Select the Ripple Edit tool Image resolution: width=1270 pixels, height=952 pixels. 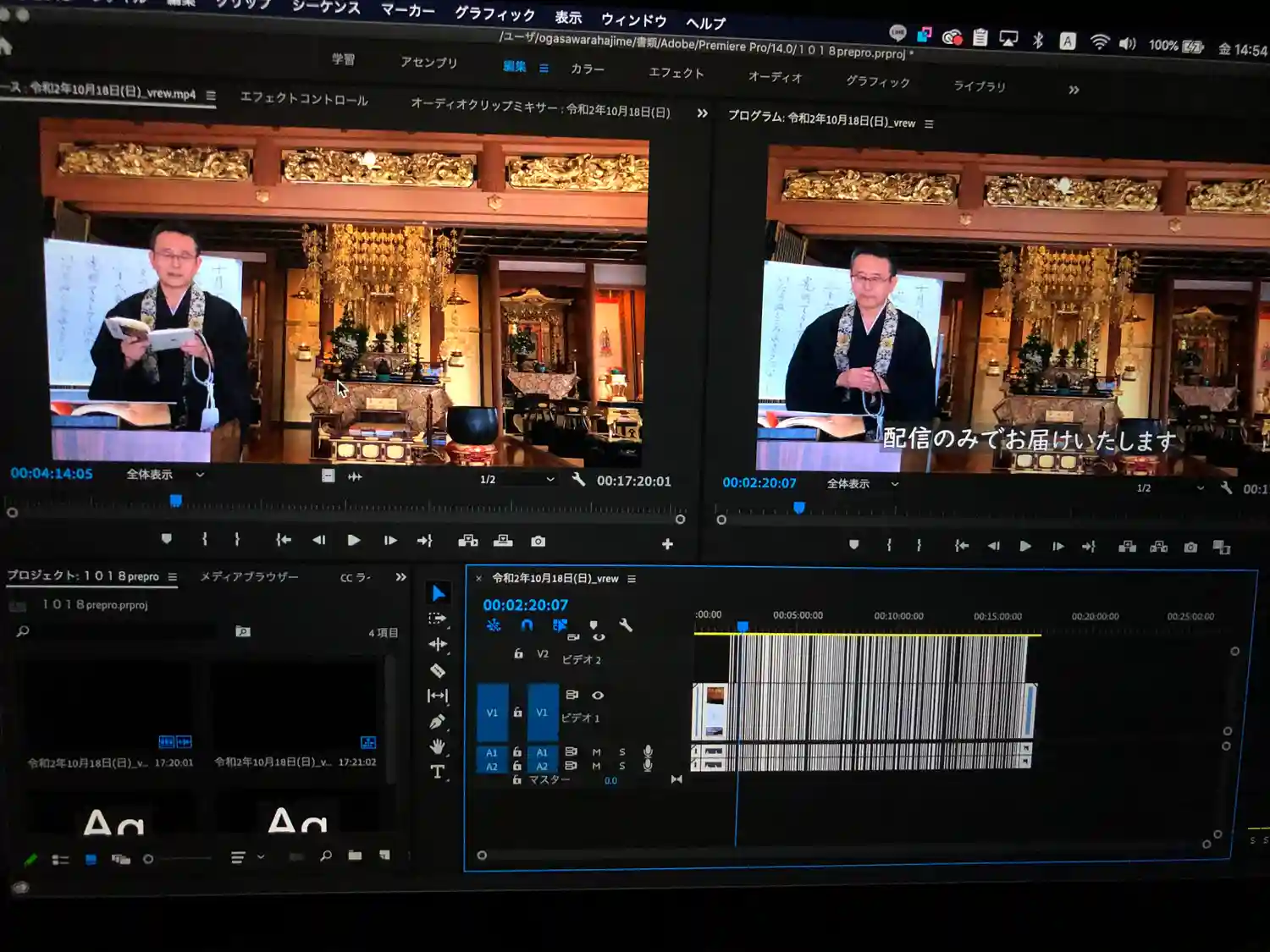[438, 645]
